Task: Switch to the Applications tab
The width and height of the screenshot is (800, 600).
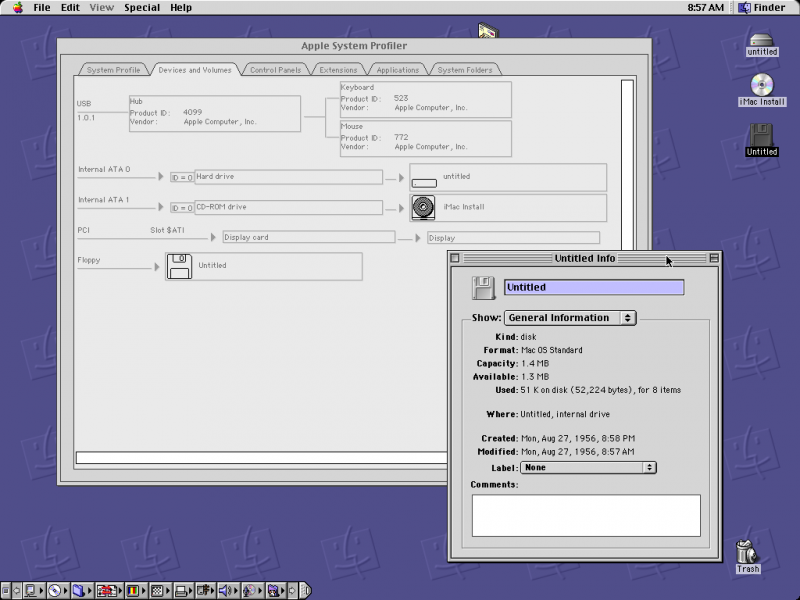Action: pyautogui.click(x=397, y=70)
